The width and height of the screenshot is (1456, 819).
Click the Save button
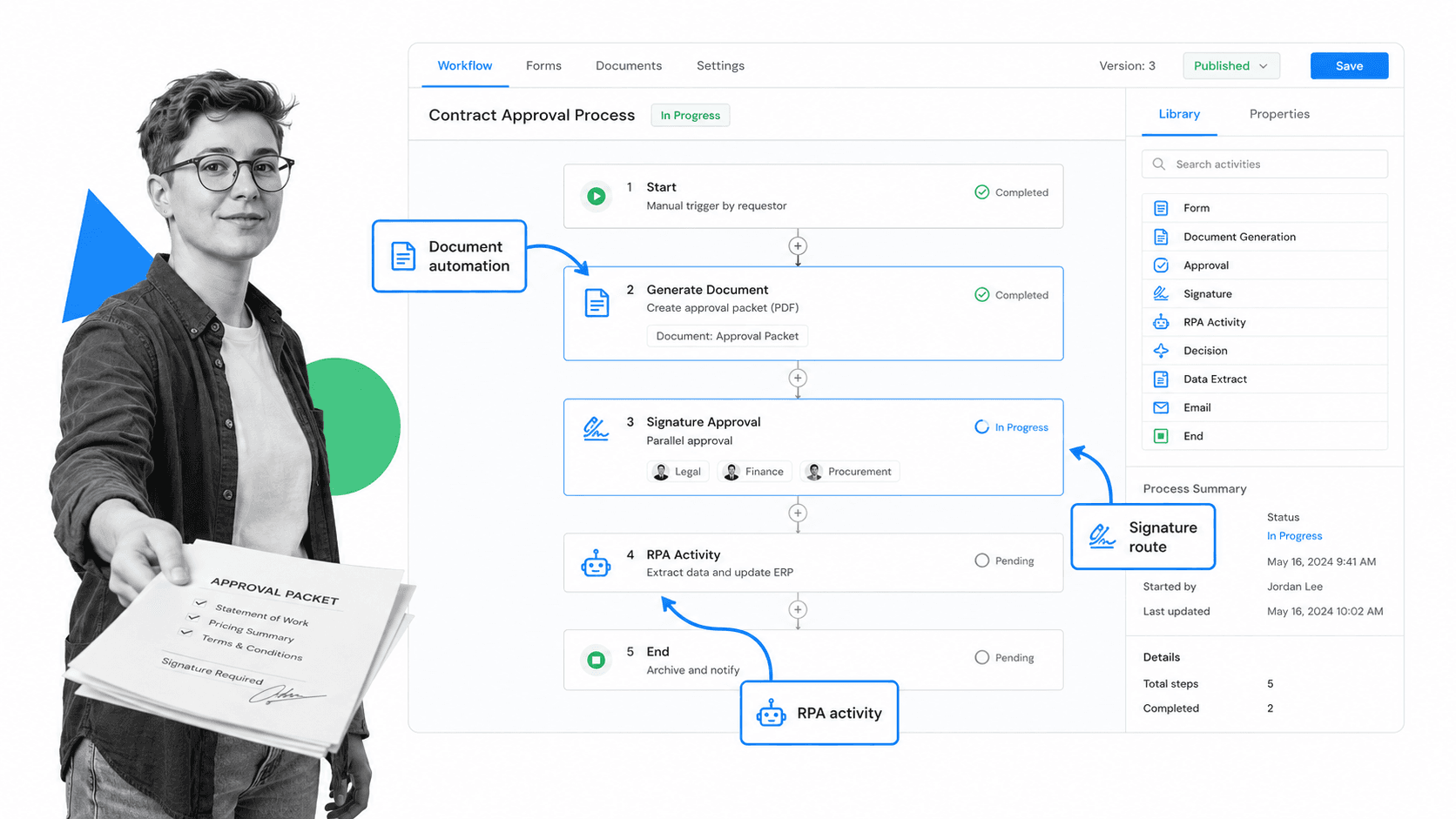(1349, 66)
